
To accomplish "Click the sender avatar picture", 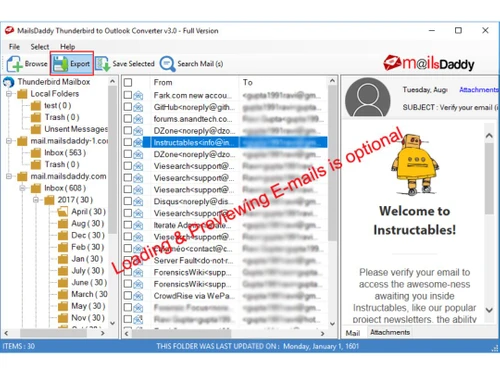I will pos(367,98).
